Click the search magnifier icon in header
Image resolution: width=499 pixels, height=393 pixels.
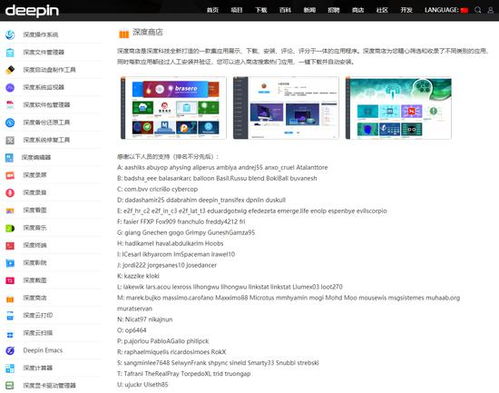click(478, 10)
